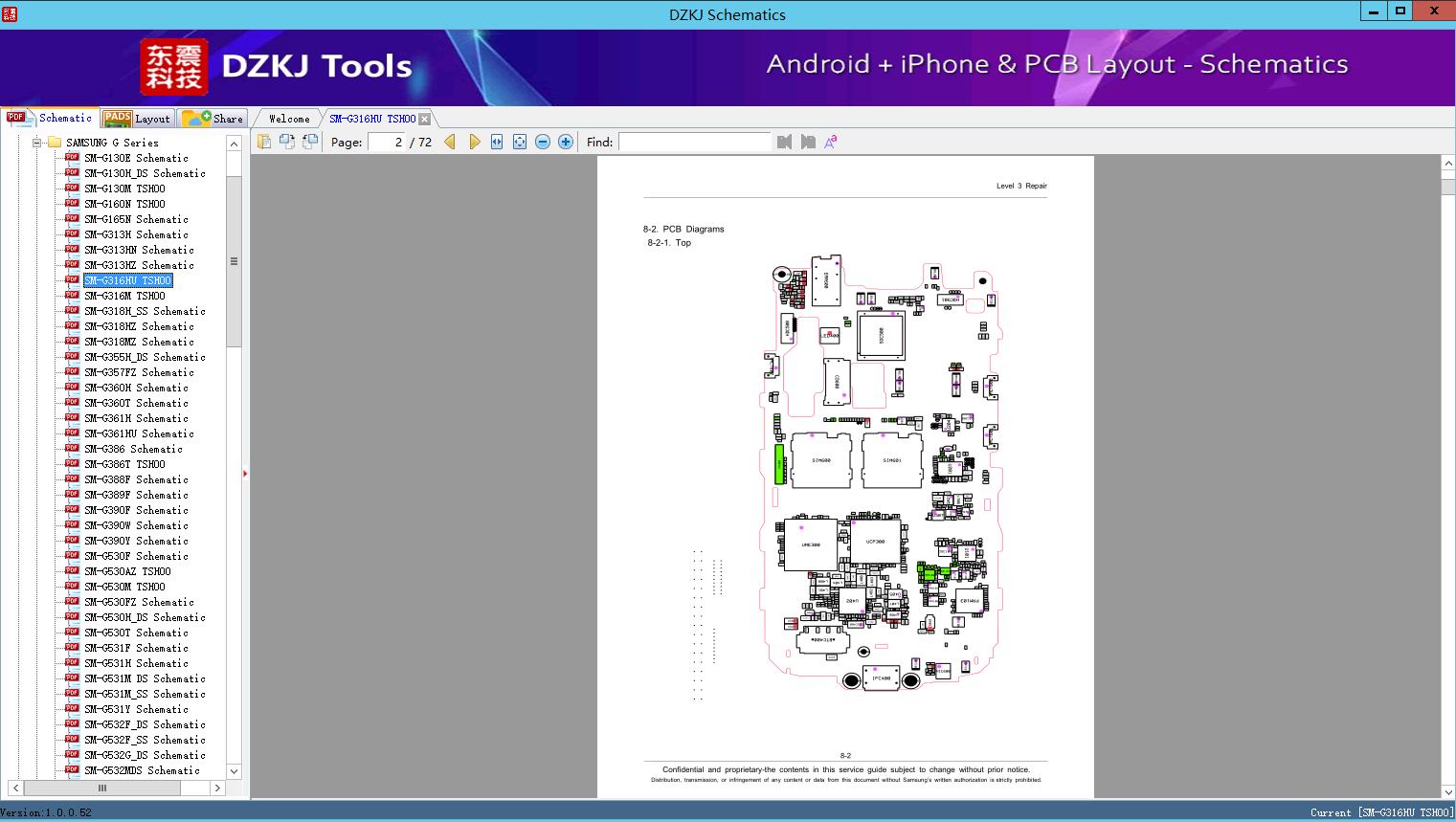Image resolution: width=1456 pixels, height=822 pixels.
Task: Find next search match
Action: coord(808,142)
